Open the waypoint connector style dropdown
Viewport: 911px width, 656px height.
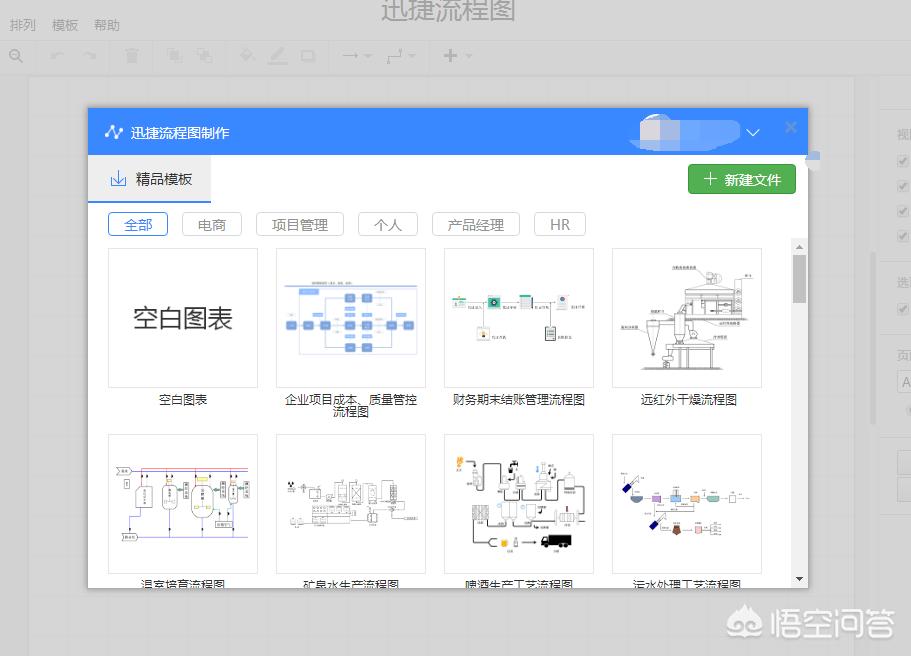(x=401, y=56)
